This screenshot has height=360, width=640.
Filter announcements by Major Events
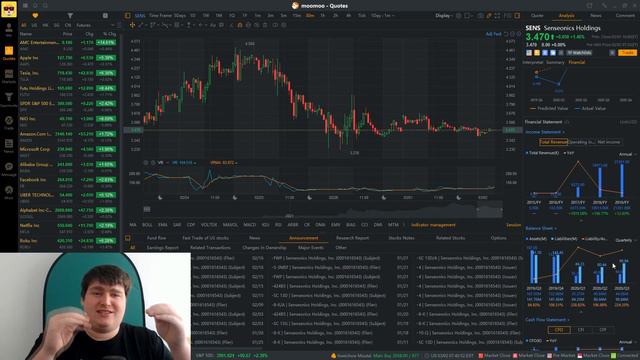click(x=311, y=248)
